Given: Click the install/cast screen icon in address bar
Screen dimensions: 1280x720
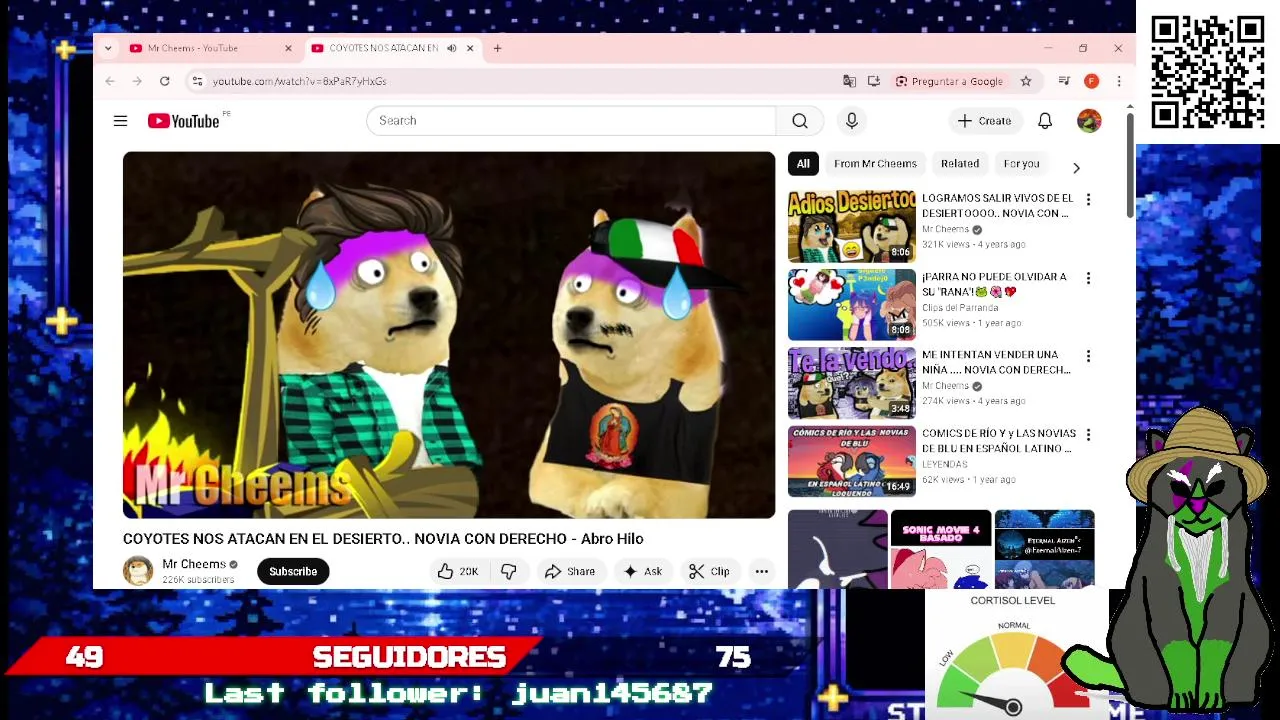Looking at the screenshot, I should tap(873, 81).
